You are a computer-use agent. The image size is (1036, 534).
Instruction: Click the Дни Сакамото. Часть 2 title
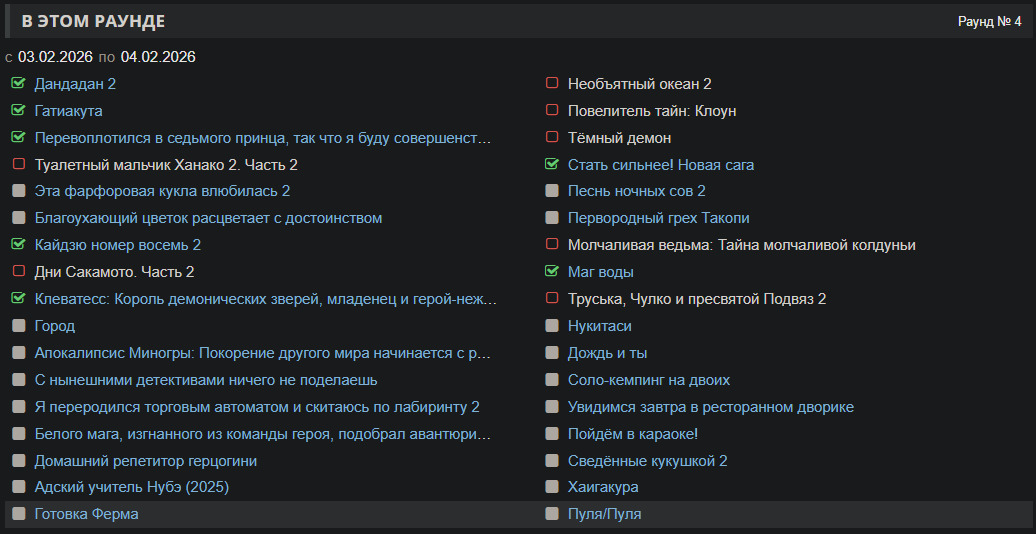point(114,272)
